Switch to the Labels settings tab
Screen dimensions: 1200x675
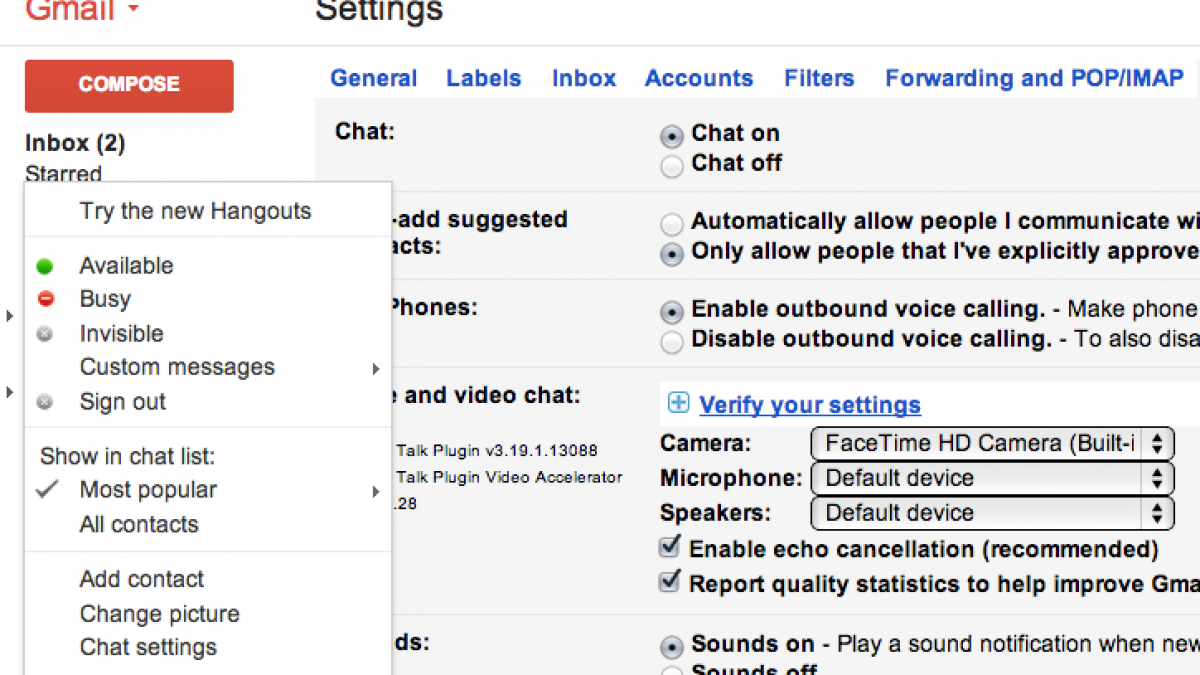click(483, 78)
